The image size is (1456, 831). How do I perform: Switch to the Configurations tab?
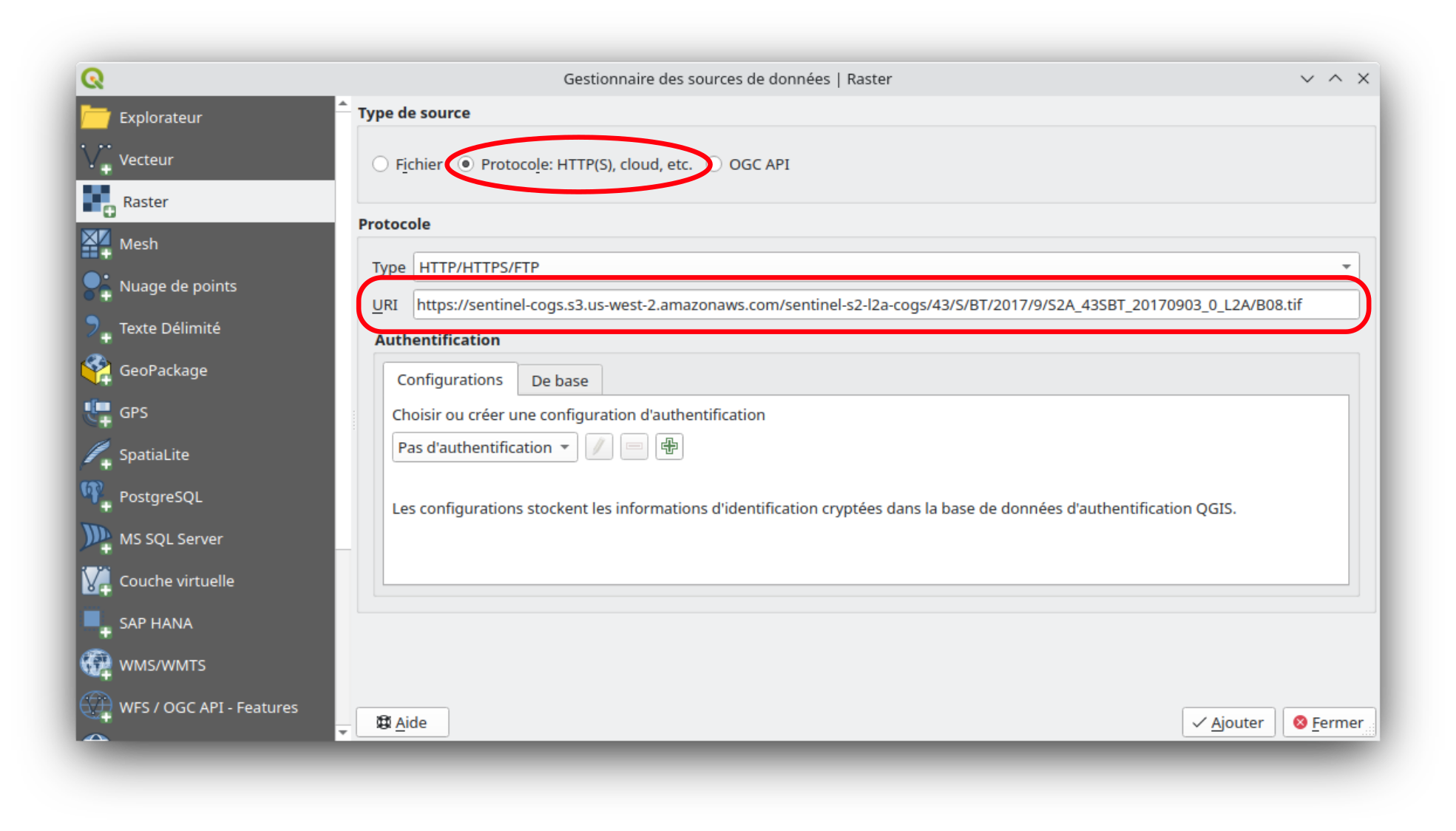click(450, 380)
